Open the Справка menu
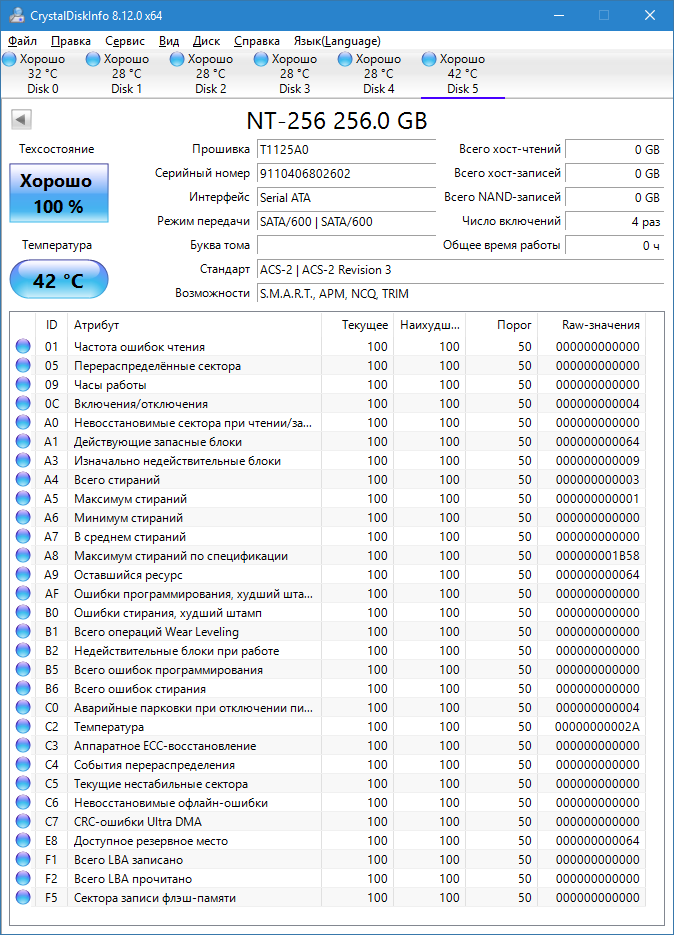The width and height of the screenshot is (674, 935). coord(256,41)
